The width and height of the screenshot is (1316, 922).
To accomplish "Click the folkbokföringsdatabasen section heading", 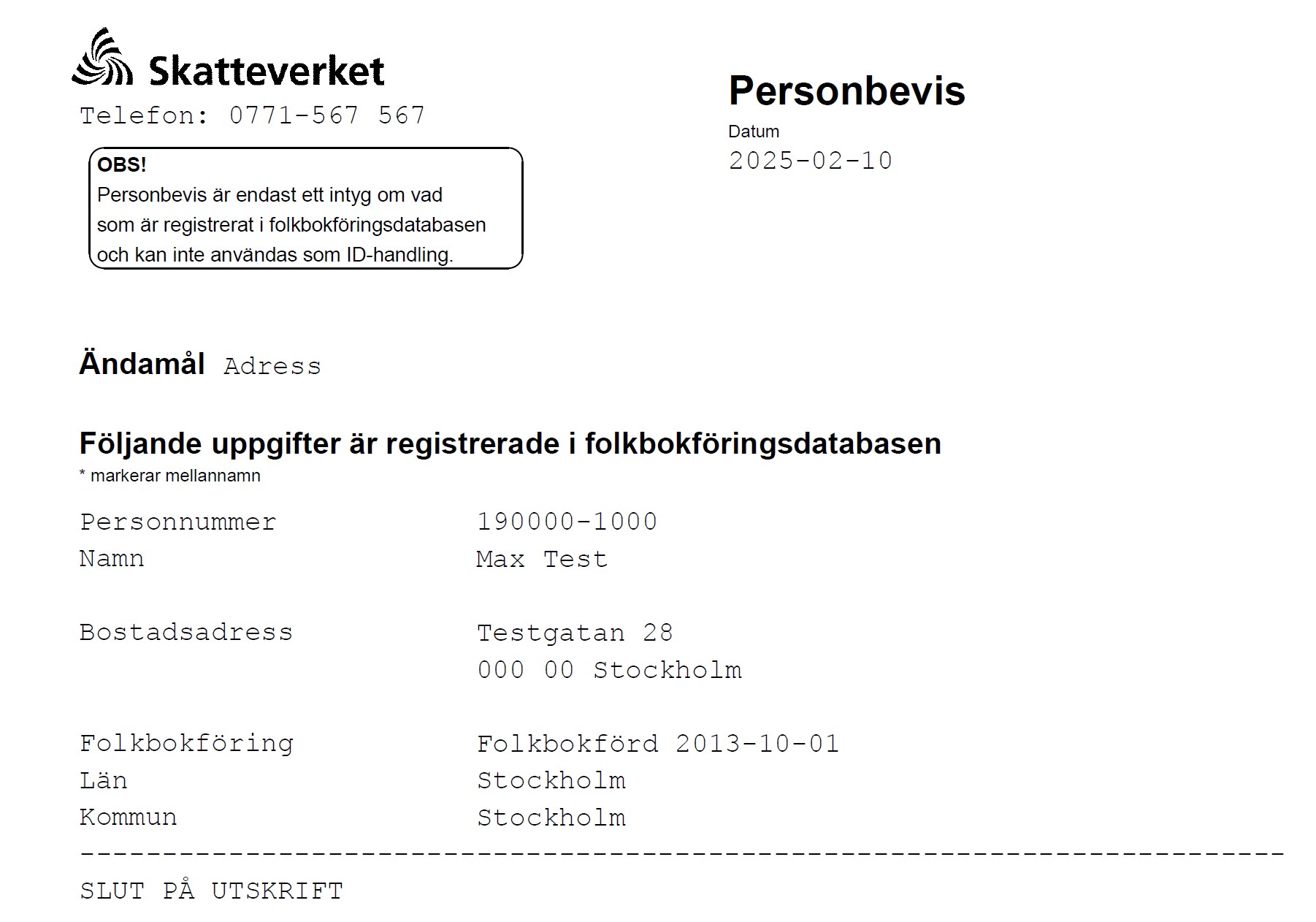I will [x=510, y=443].
